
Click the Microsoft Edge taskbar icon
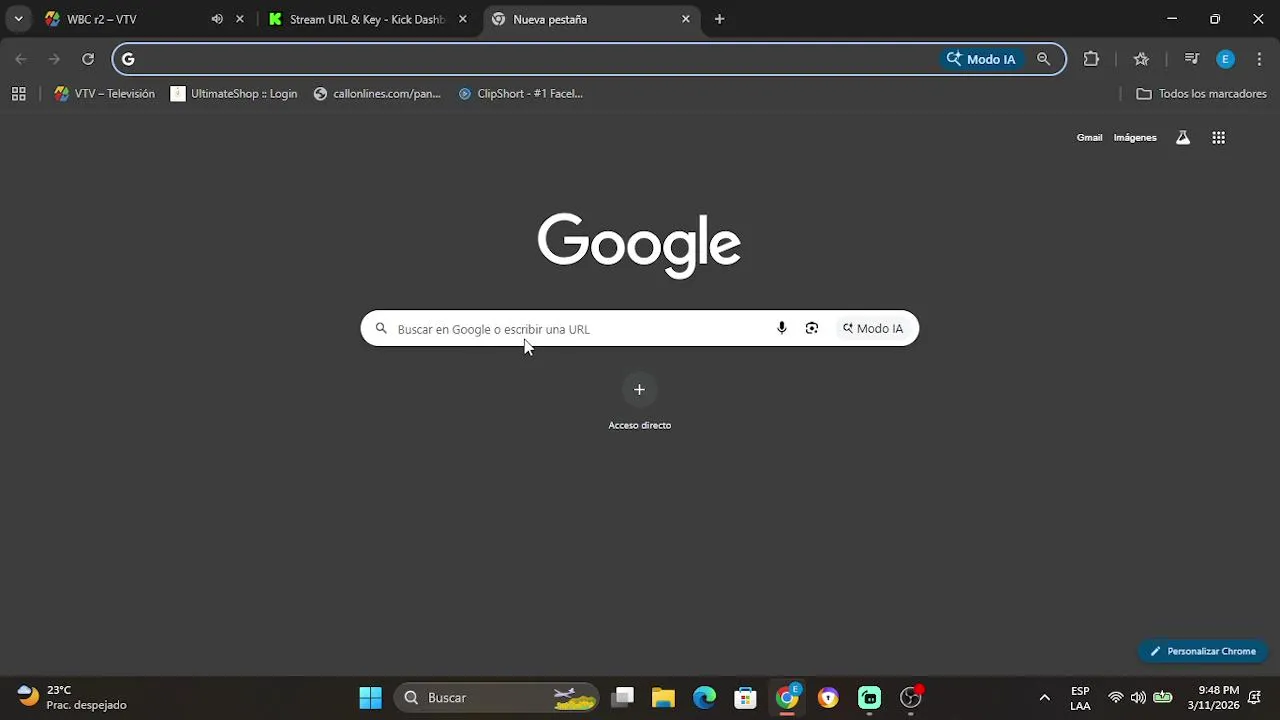pyautogui.click(x=705, y=697)
